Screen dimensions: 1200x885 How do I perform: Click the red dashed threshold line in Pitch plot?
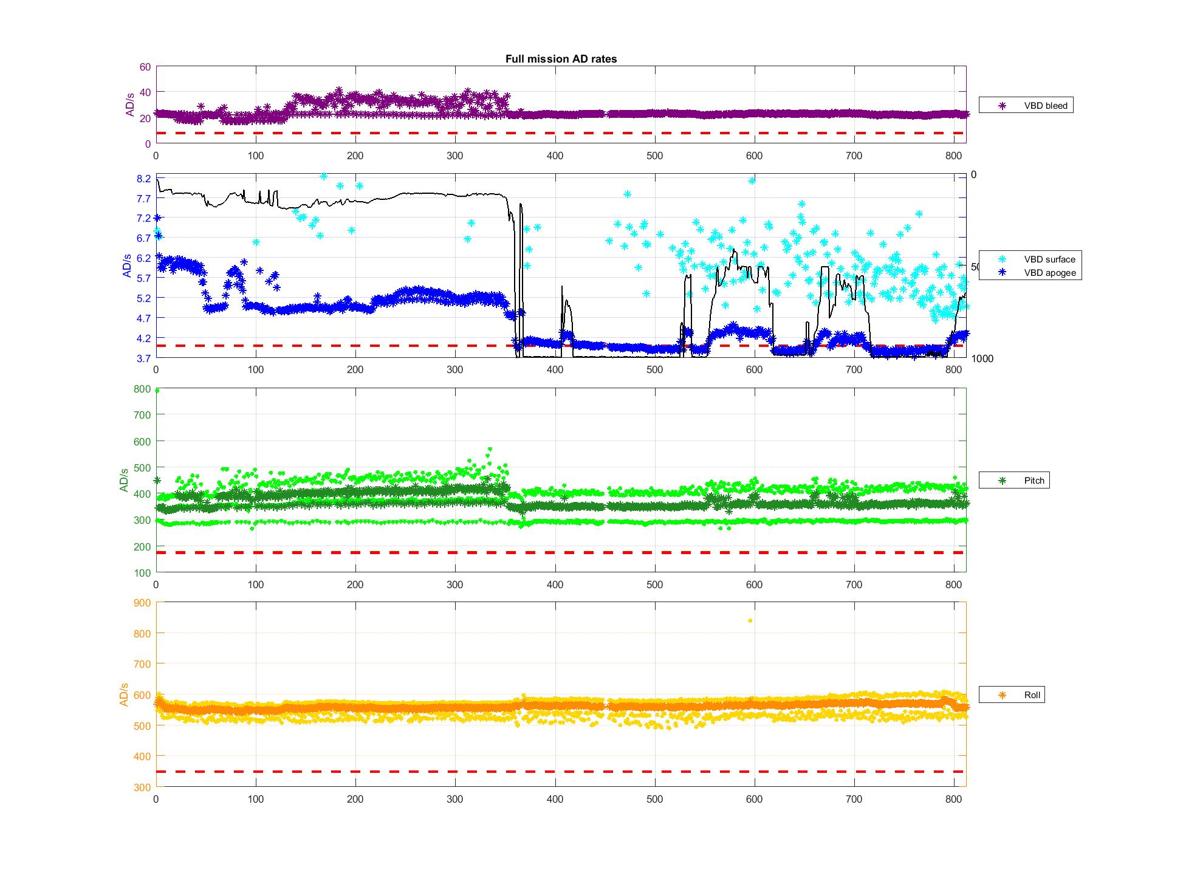[560, 552]
